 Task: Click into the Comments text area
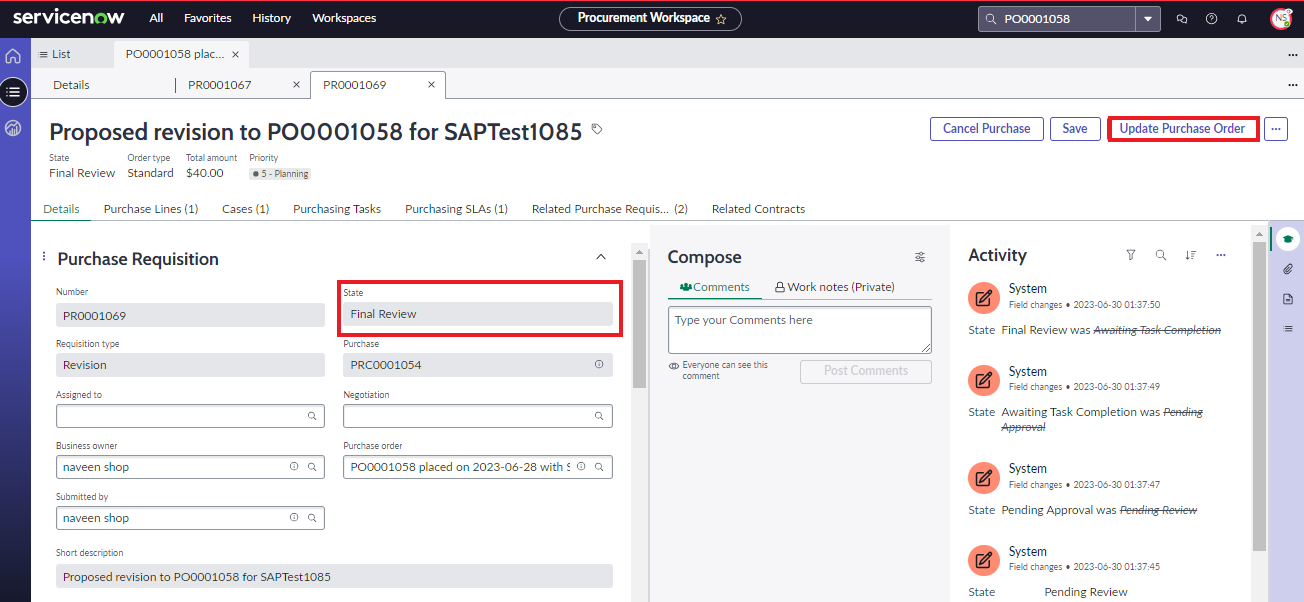click(800, 330)
